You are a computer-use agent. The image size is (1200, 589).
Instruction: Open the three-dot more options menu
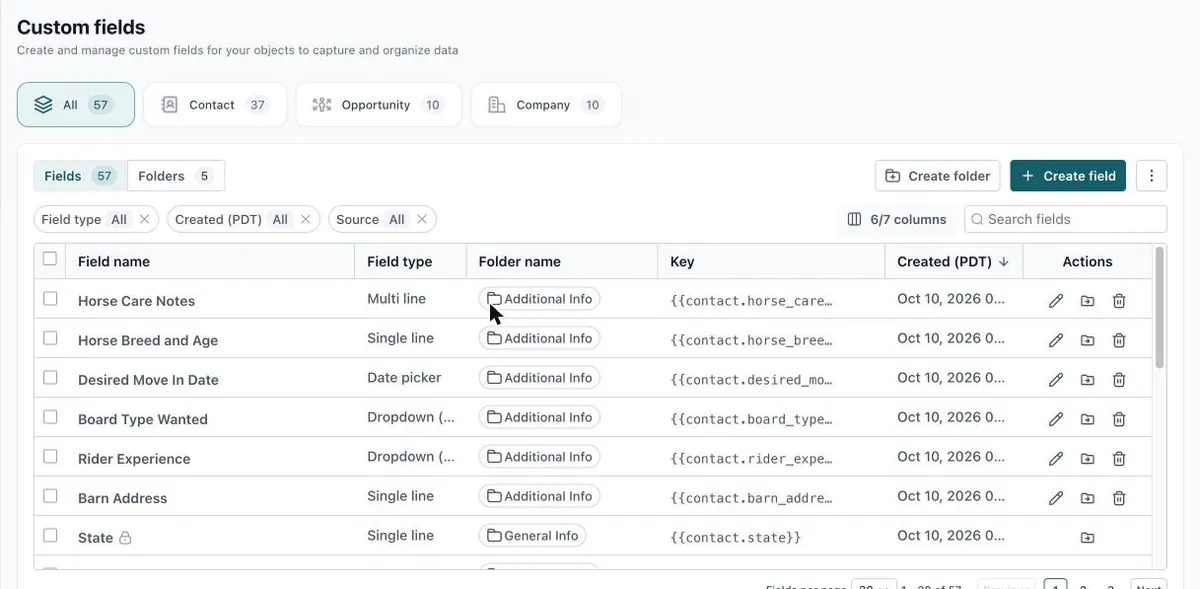tap(1151, 176)
